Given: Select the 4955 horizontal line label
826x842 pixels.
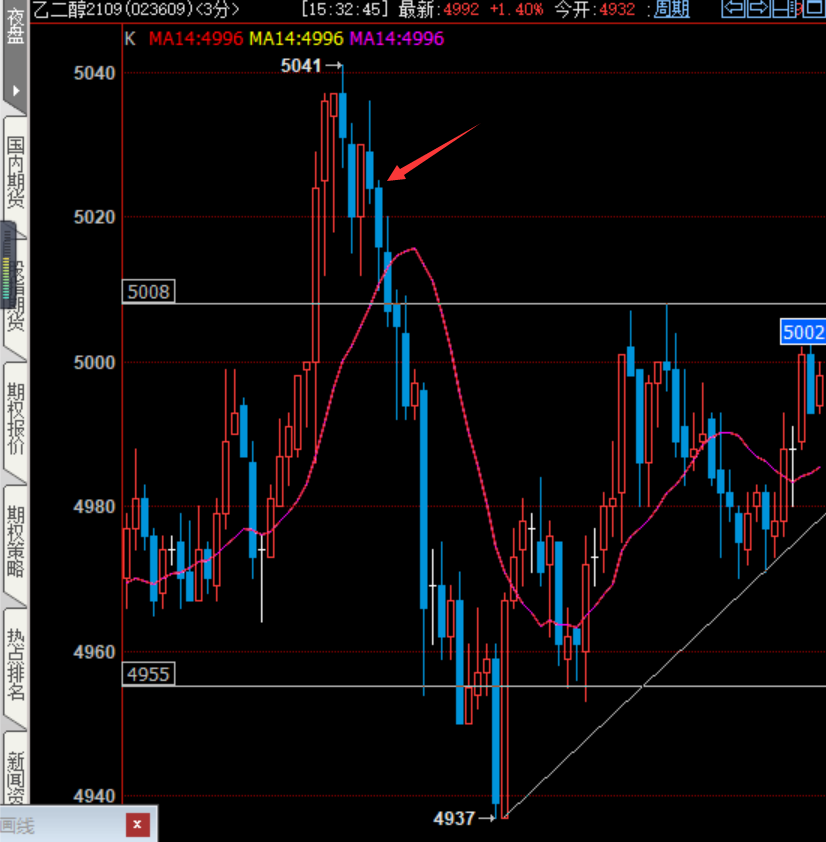Looking at the screenshot, I should 149,674.
